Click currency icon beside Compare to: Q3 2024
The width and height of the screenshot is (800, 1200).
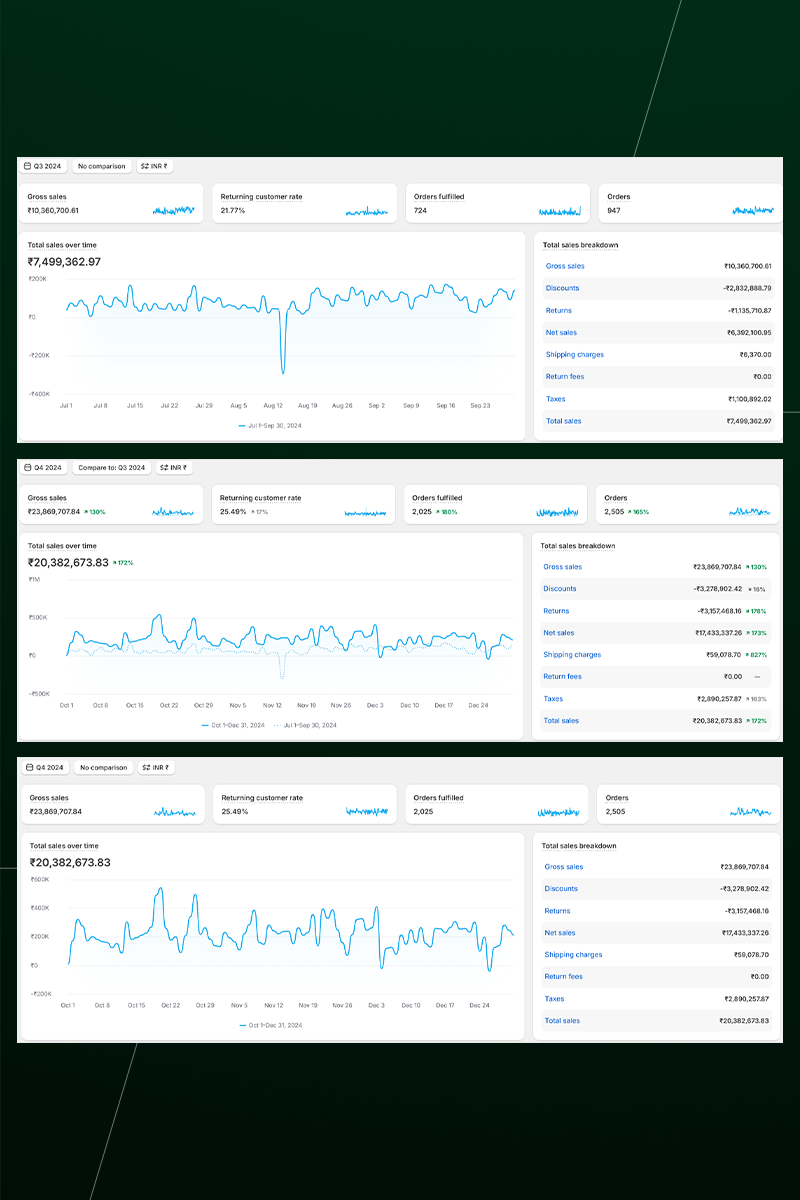point(163,467)
